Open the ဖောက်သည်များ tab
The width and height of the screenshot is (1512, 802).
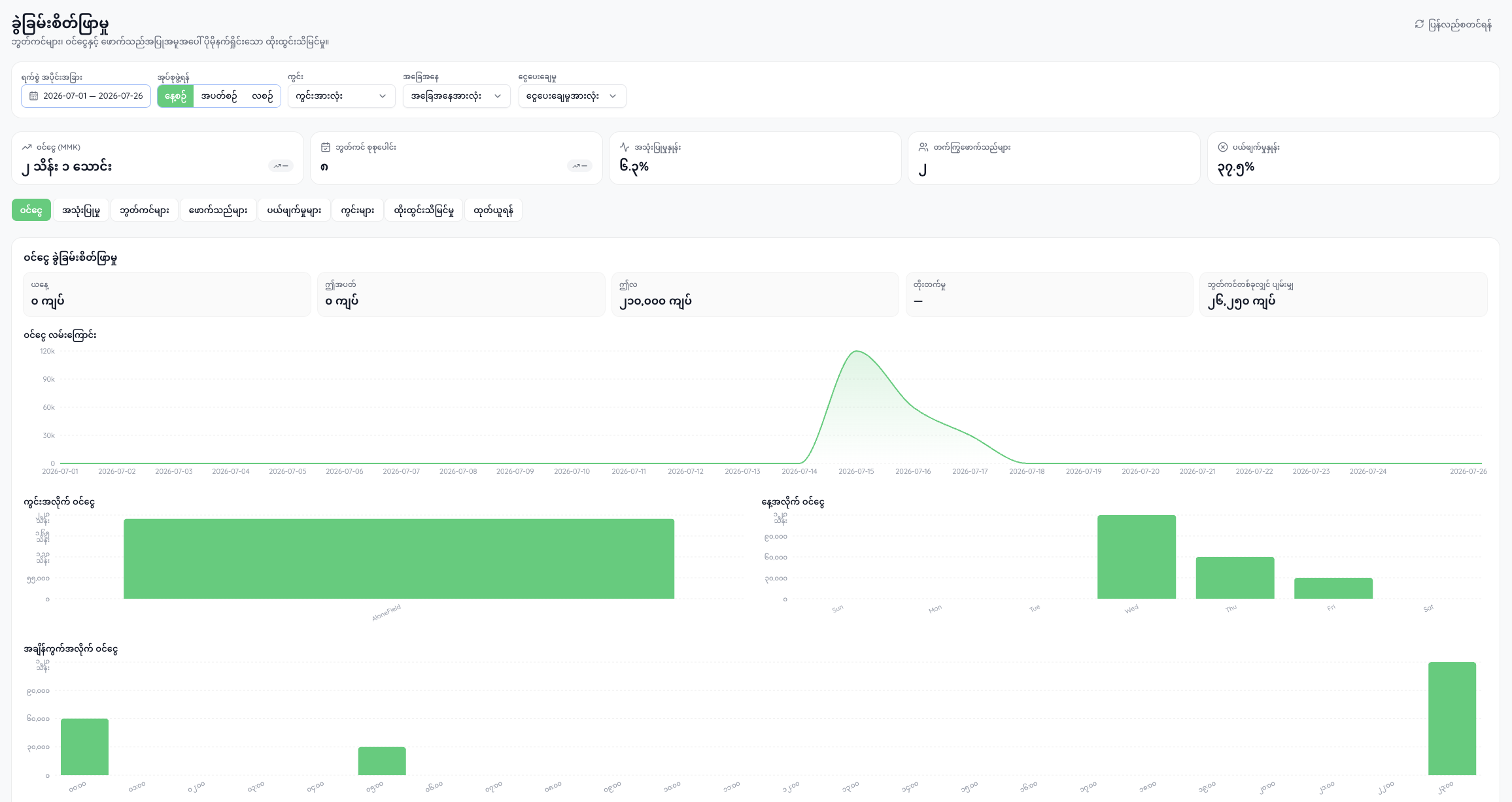218,210
